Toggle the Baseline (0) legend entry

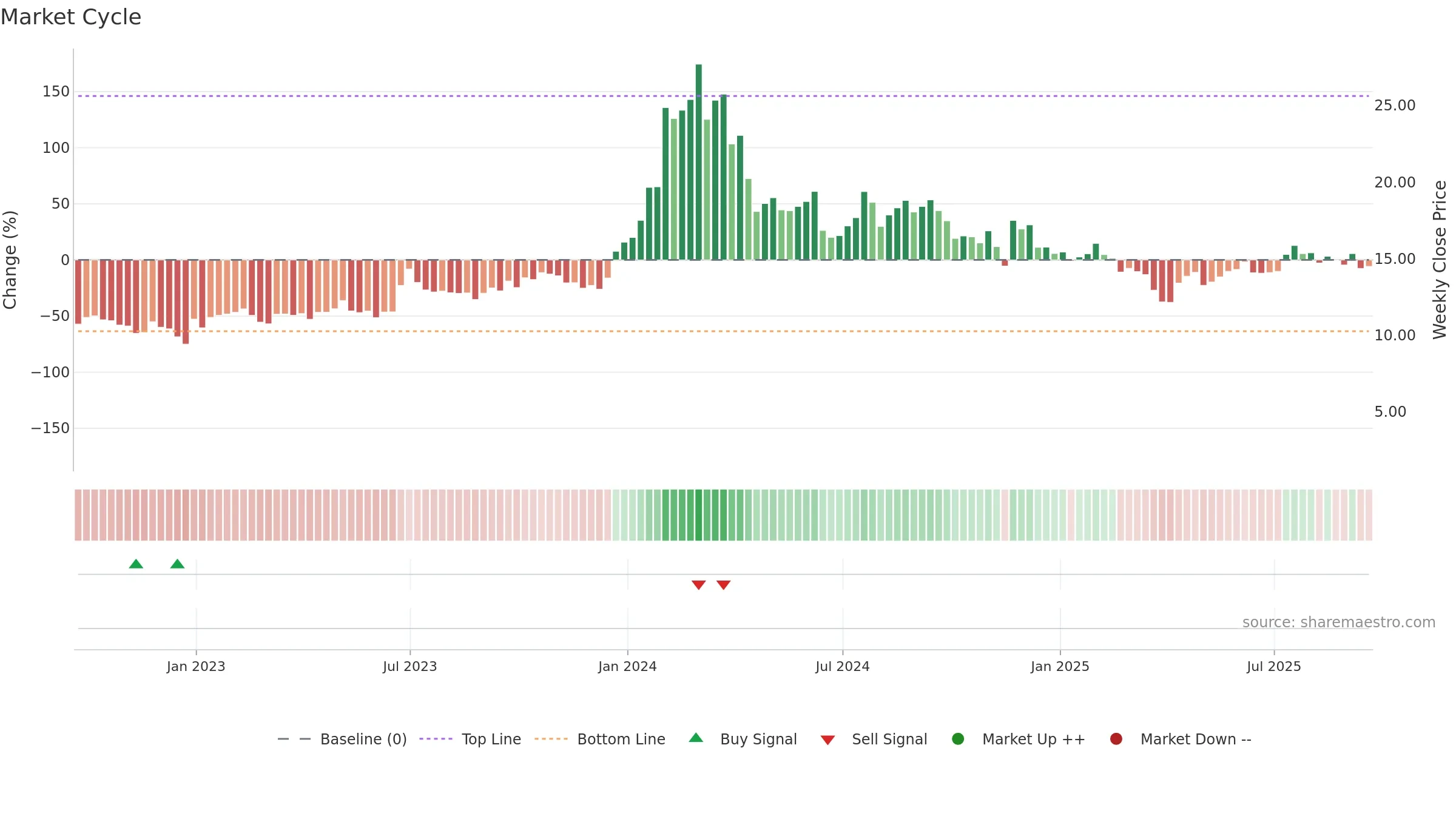(x=342, y=739)
